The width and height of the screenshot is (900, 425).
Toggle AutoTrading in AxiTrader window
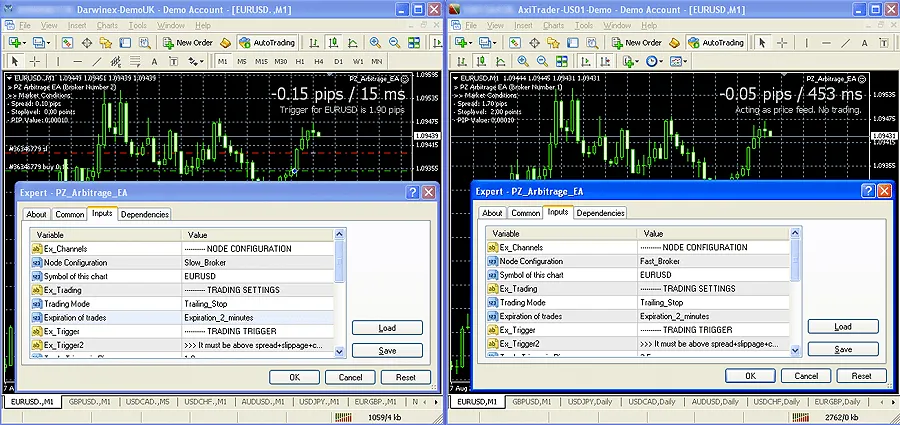point(716,42)
